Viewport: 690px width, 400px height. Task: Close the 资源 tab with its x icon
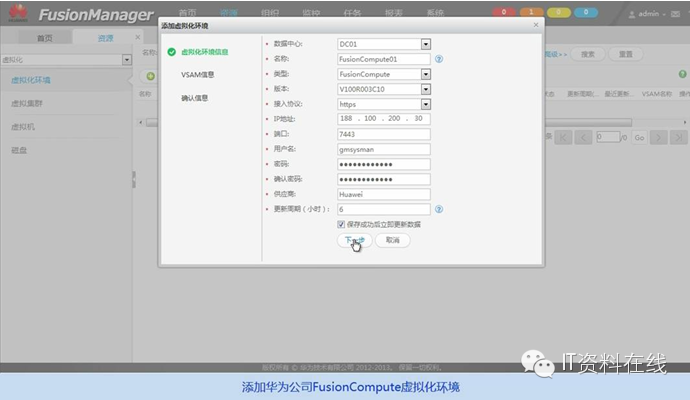(x=138, y=37)
